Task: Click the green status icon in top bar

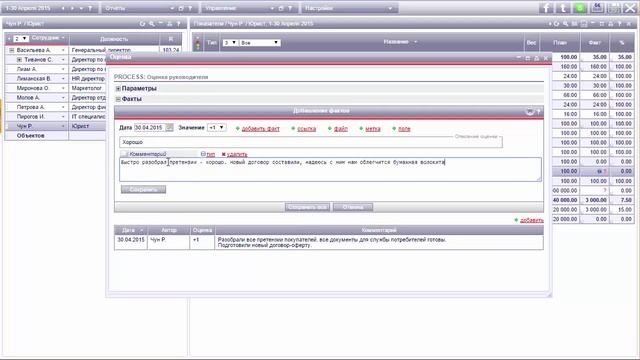Action: coord(580,8)
